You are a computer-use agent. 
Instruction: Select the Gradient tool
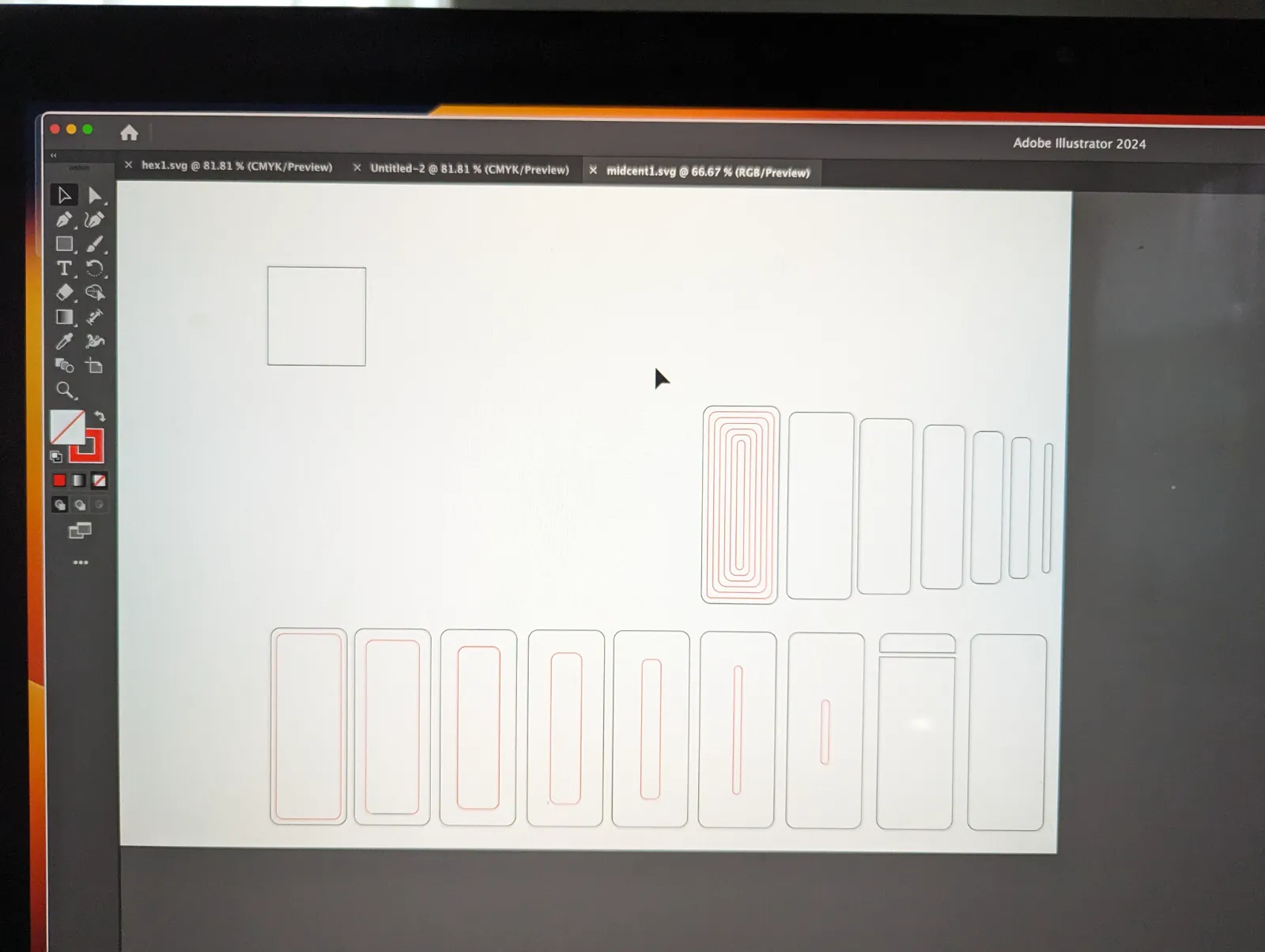tap(64, 317)
